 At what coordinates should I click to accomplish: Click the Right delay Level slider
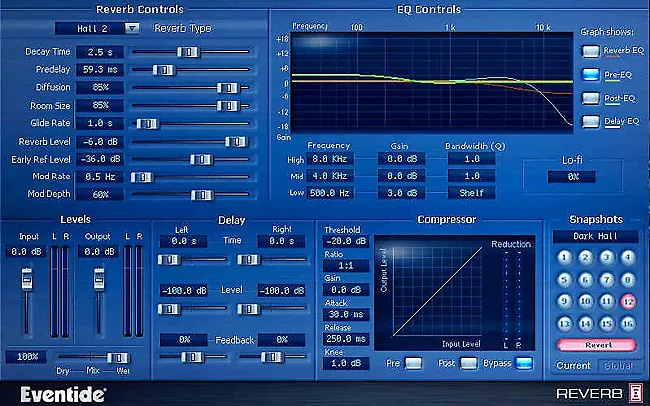tap(248, 309)
